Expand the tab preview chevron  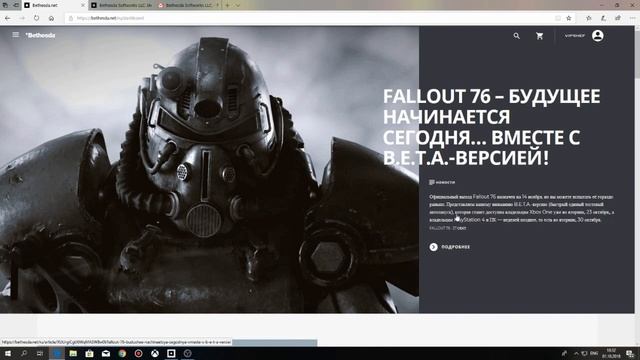coord(238,5)
